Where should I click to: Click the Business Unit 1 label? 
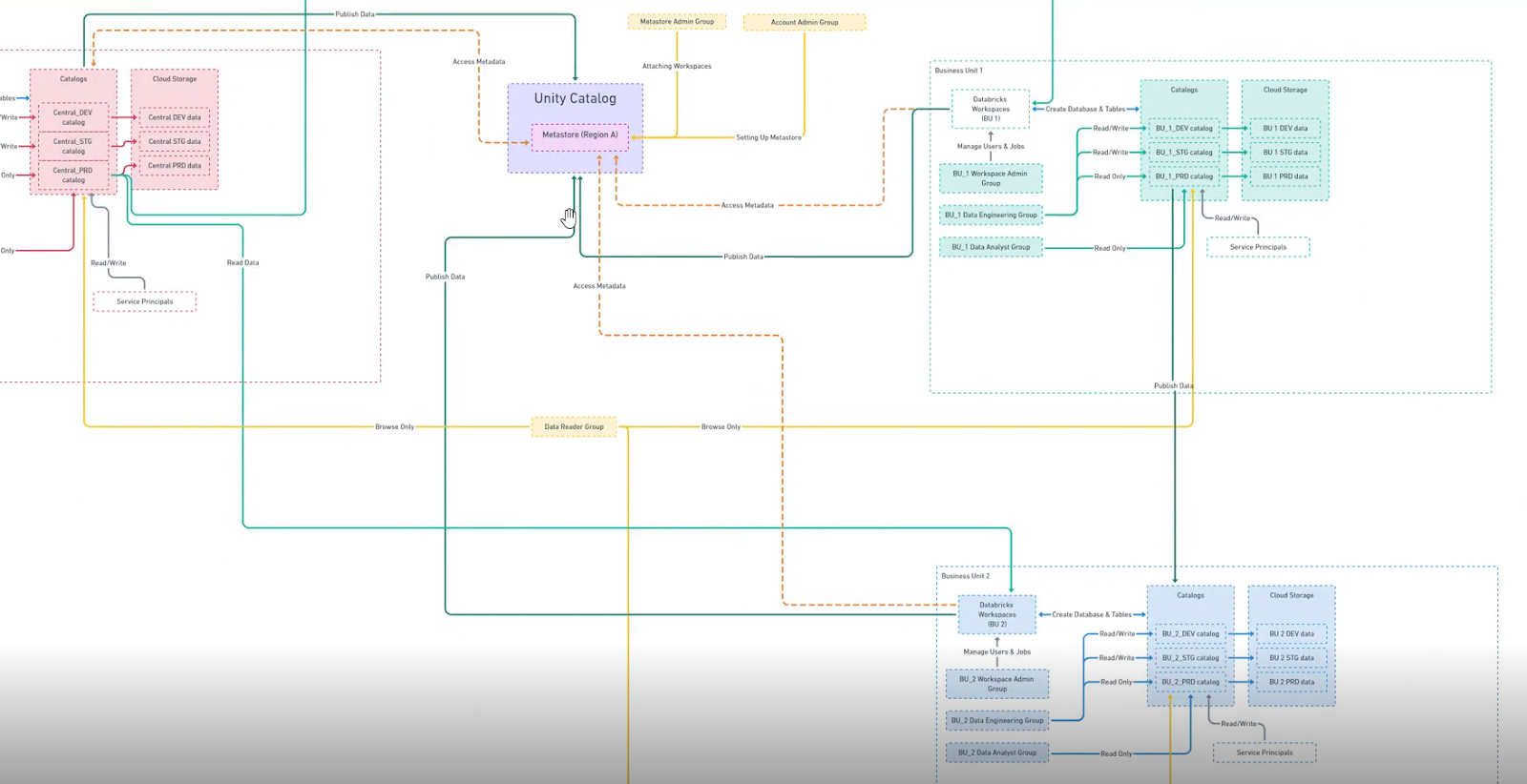[958, 71]
